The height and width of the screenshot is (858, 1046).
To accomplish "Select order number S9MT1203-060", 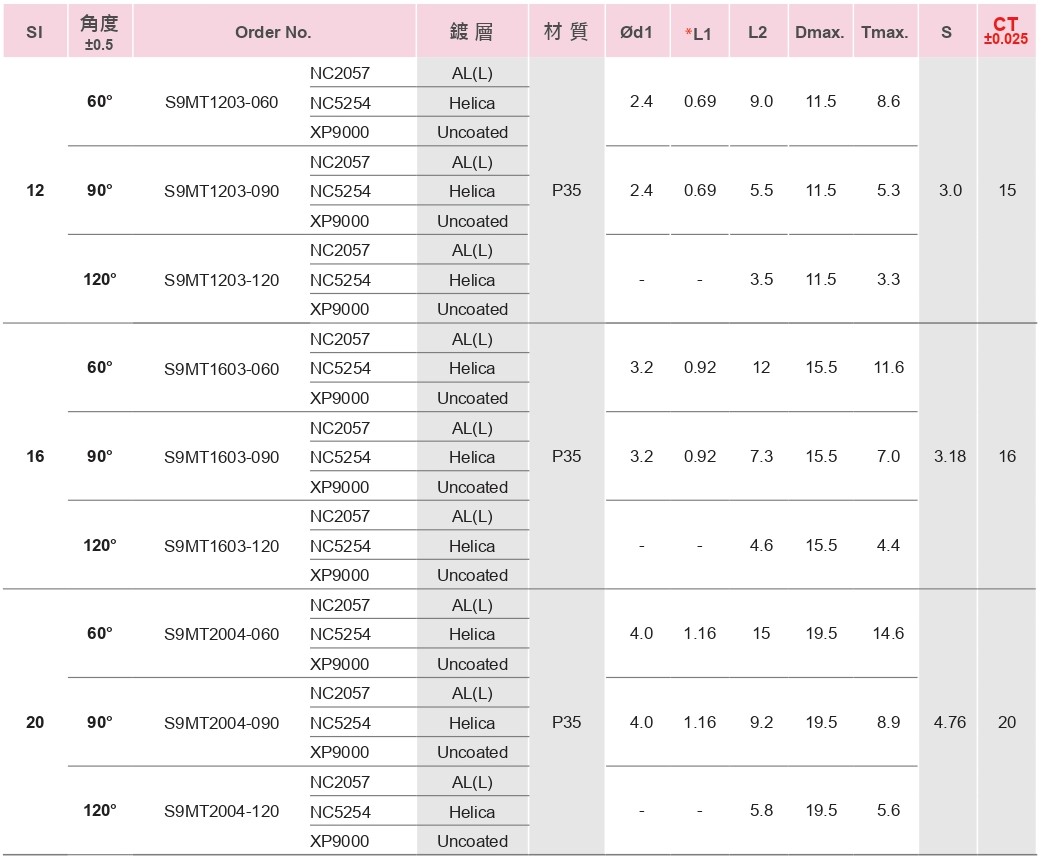I will 221,102.
